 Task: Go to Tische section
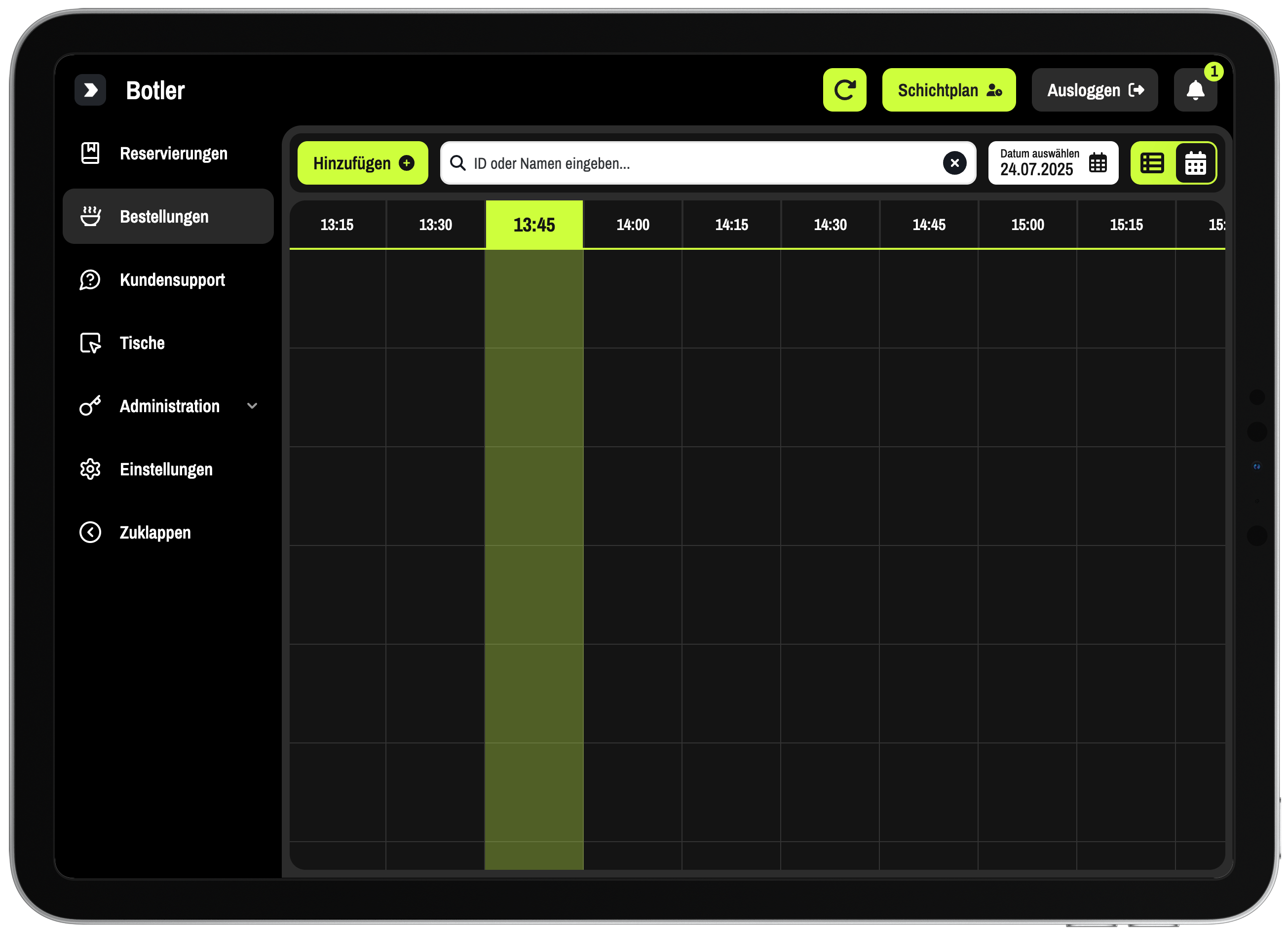coord(142,343)
